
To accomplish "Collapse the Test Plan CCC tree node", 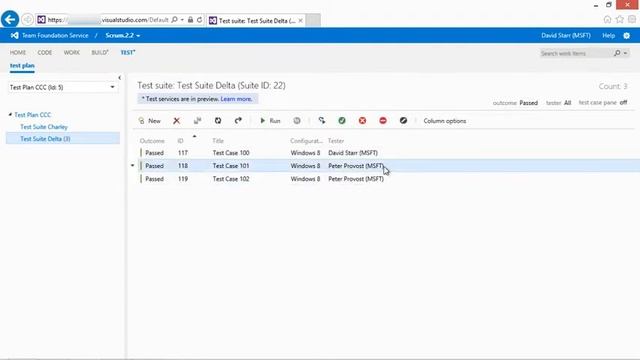I will click(x=10, y=115).
